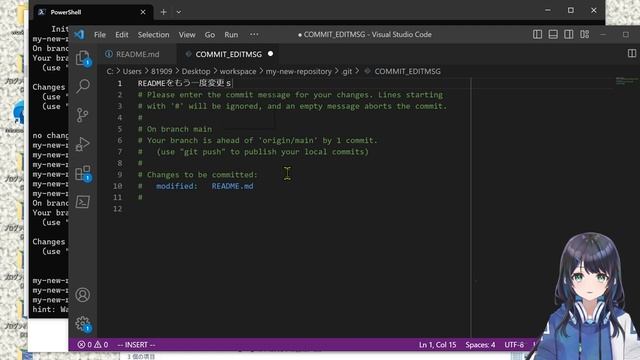
Task: Open the Explorer view in activity bar
Action: tap(83, 58)
